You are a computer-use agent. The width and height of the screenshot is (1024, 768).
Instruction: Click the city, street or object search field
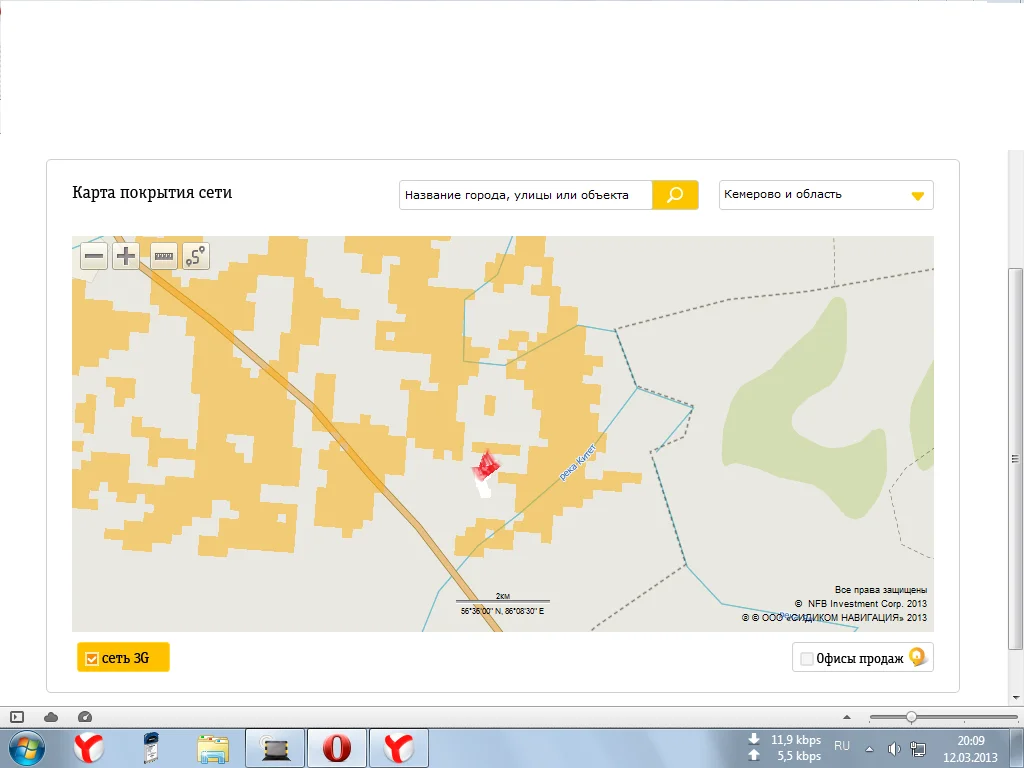(526, 195)
